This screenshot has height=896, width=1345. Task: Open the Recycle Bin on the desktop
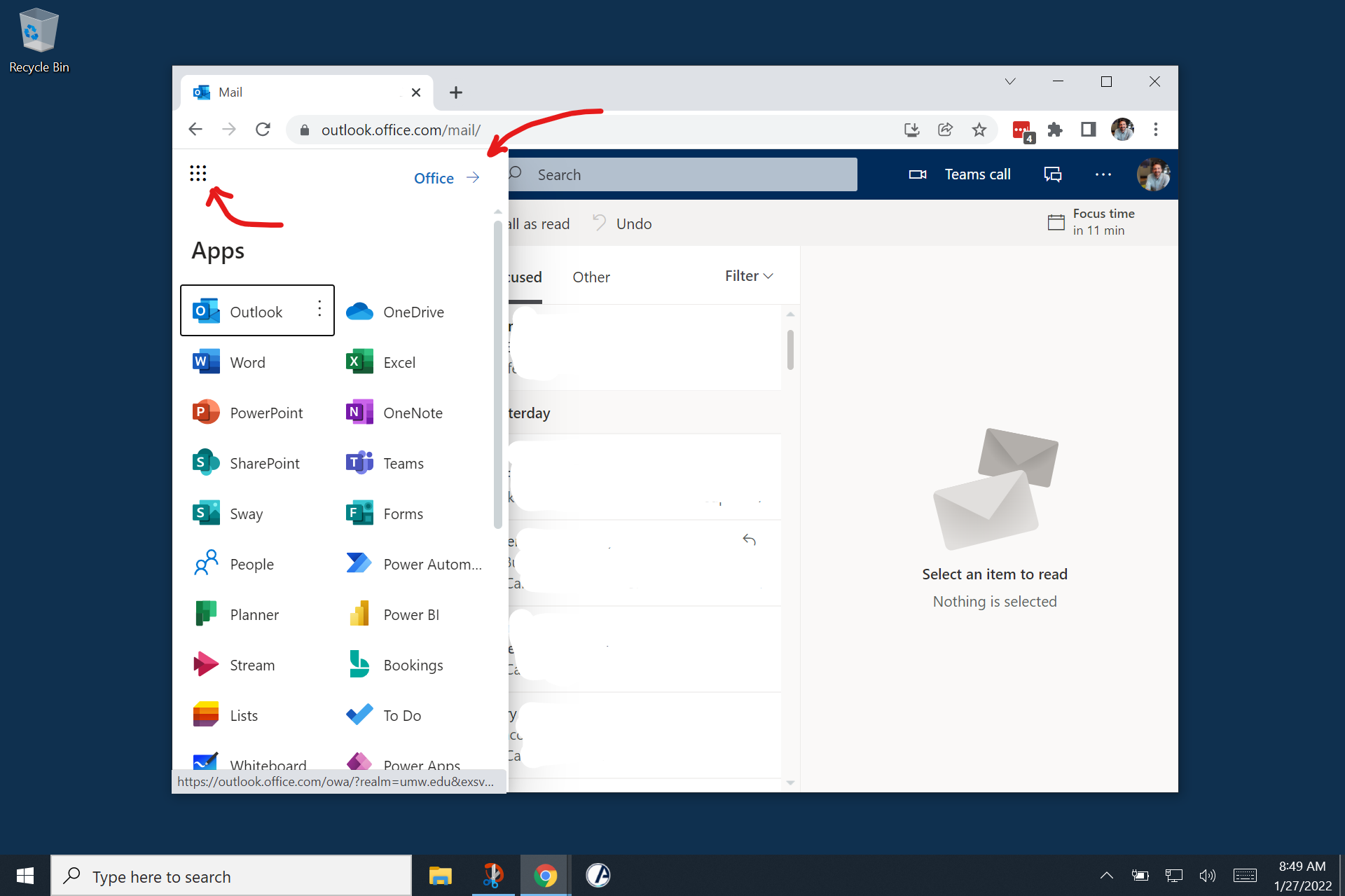[39, 41]
